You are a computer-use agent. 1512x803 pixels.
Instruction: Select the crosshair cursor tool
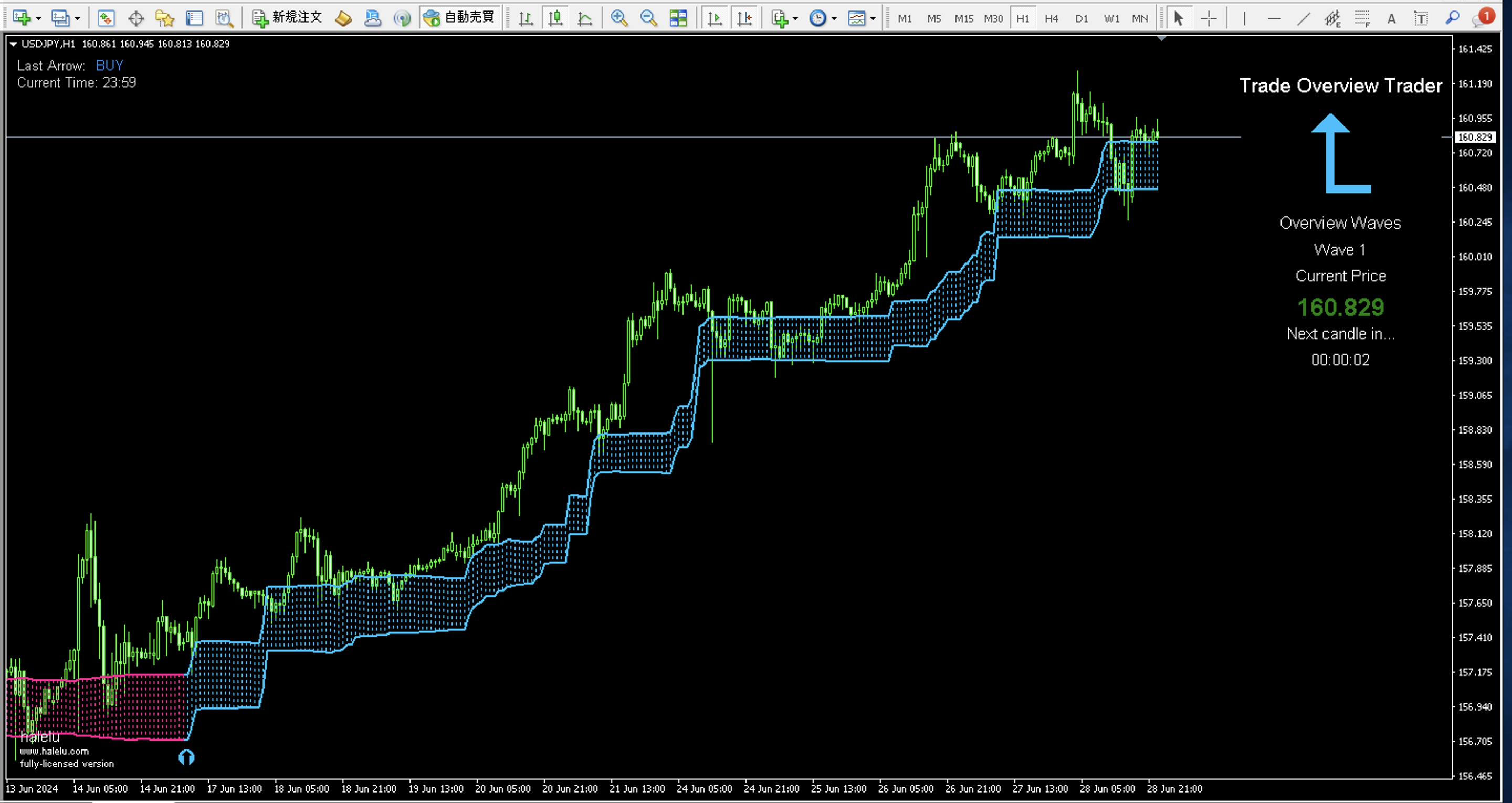point(1209,18)
